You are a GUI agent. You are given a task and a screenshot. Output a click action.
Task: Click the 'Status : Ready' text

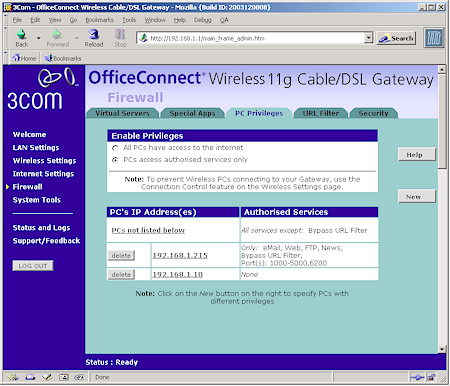[112, 362]
